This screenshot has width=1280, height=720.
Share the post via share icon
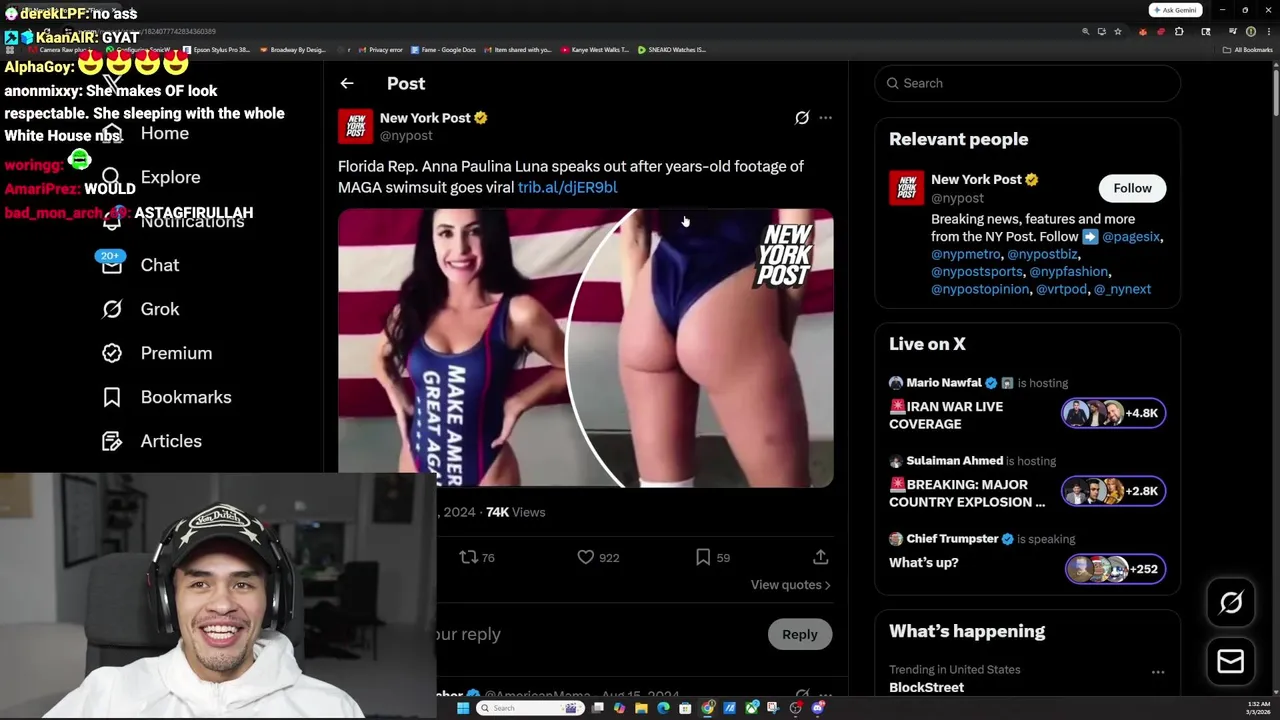pos(820,557)
